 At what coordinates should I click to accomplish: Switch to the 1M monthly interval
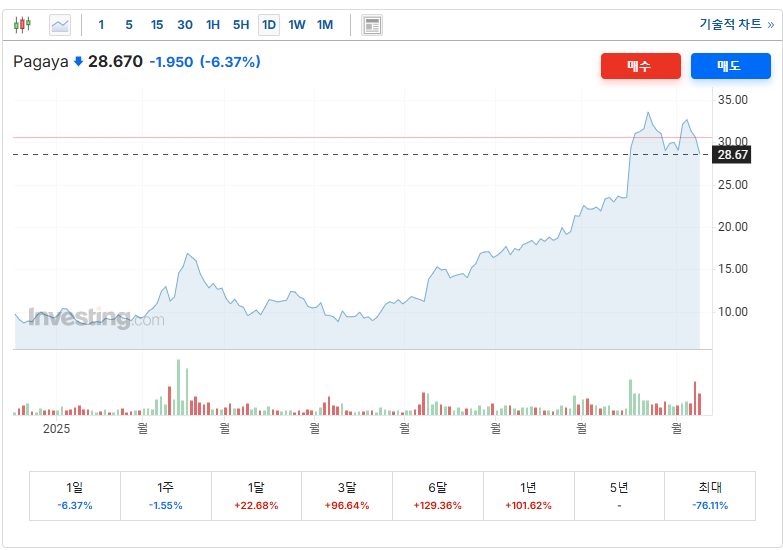pos(325,24)
